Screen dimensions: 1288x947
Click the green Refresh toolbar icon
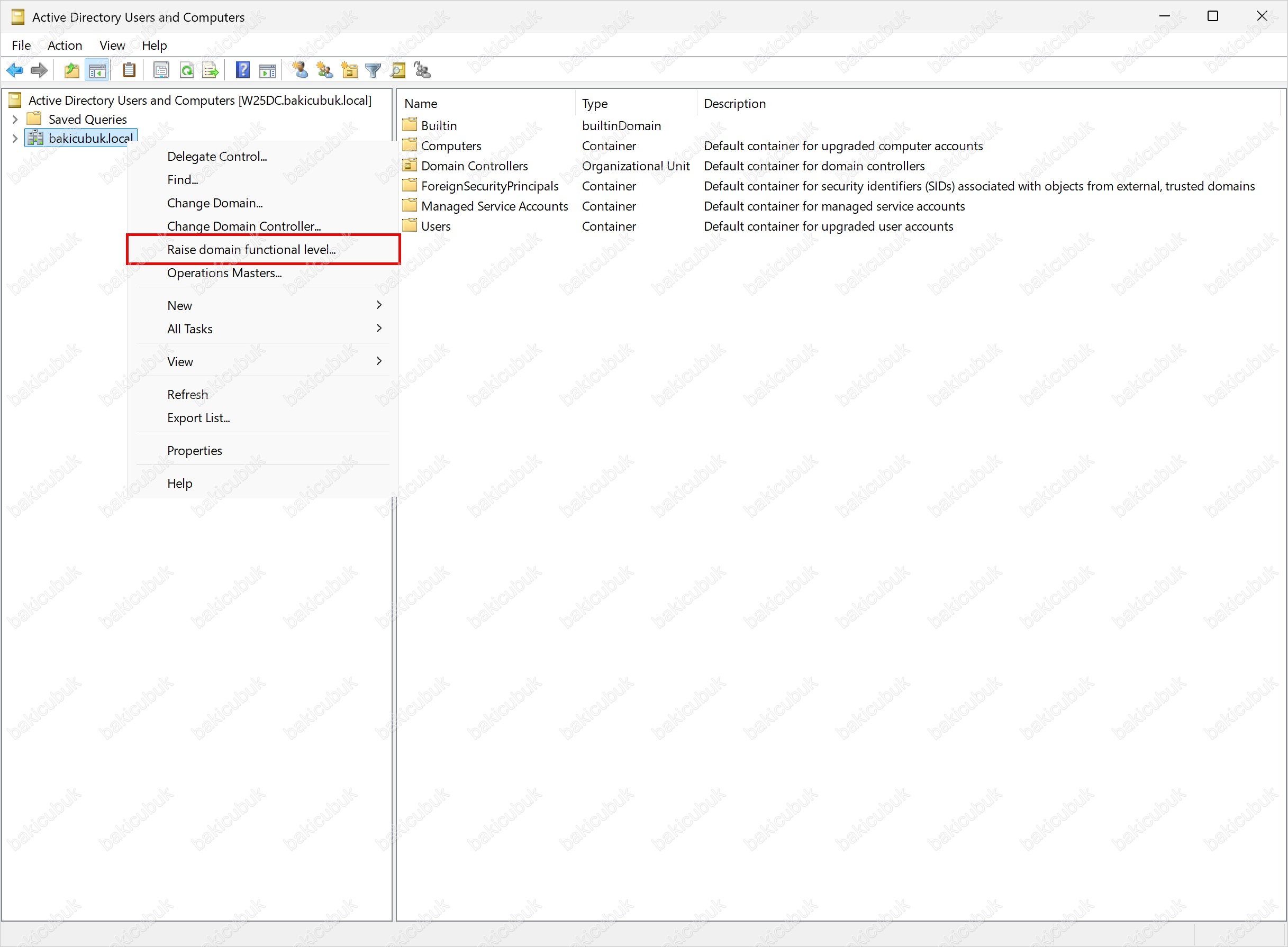coord(187,70)
